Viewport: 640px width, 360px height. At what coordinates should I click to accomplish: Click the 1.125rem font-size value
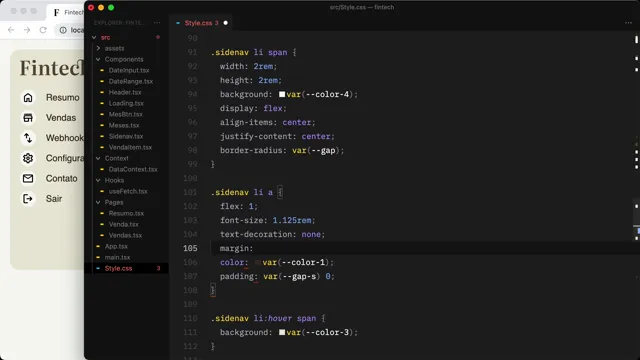(x=292, y=220)
